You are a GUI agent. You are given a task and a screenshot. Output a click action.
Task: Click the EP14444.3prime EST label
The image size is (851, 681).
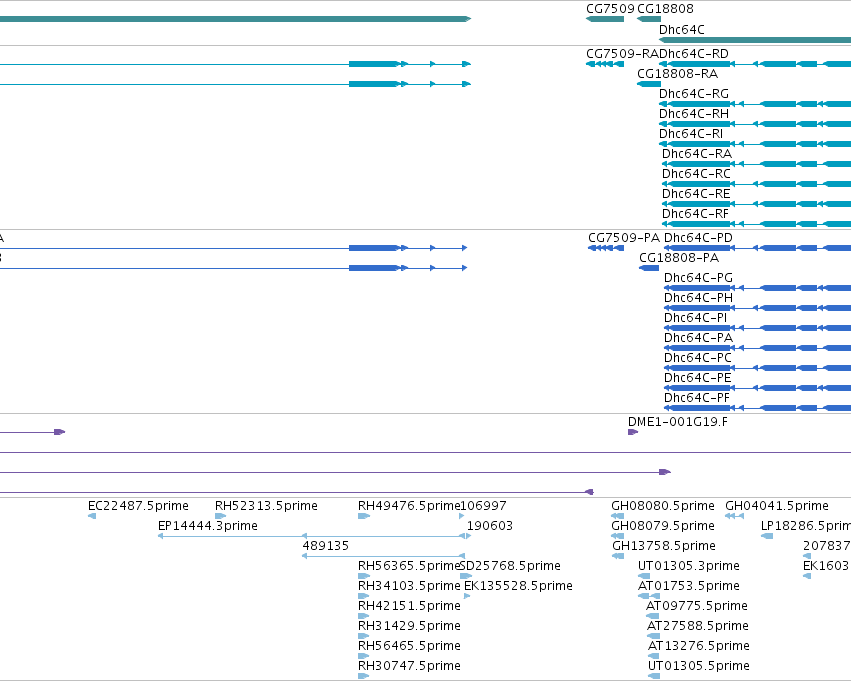[x=208, y=526]
